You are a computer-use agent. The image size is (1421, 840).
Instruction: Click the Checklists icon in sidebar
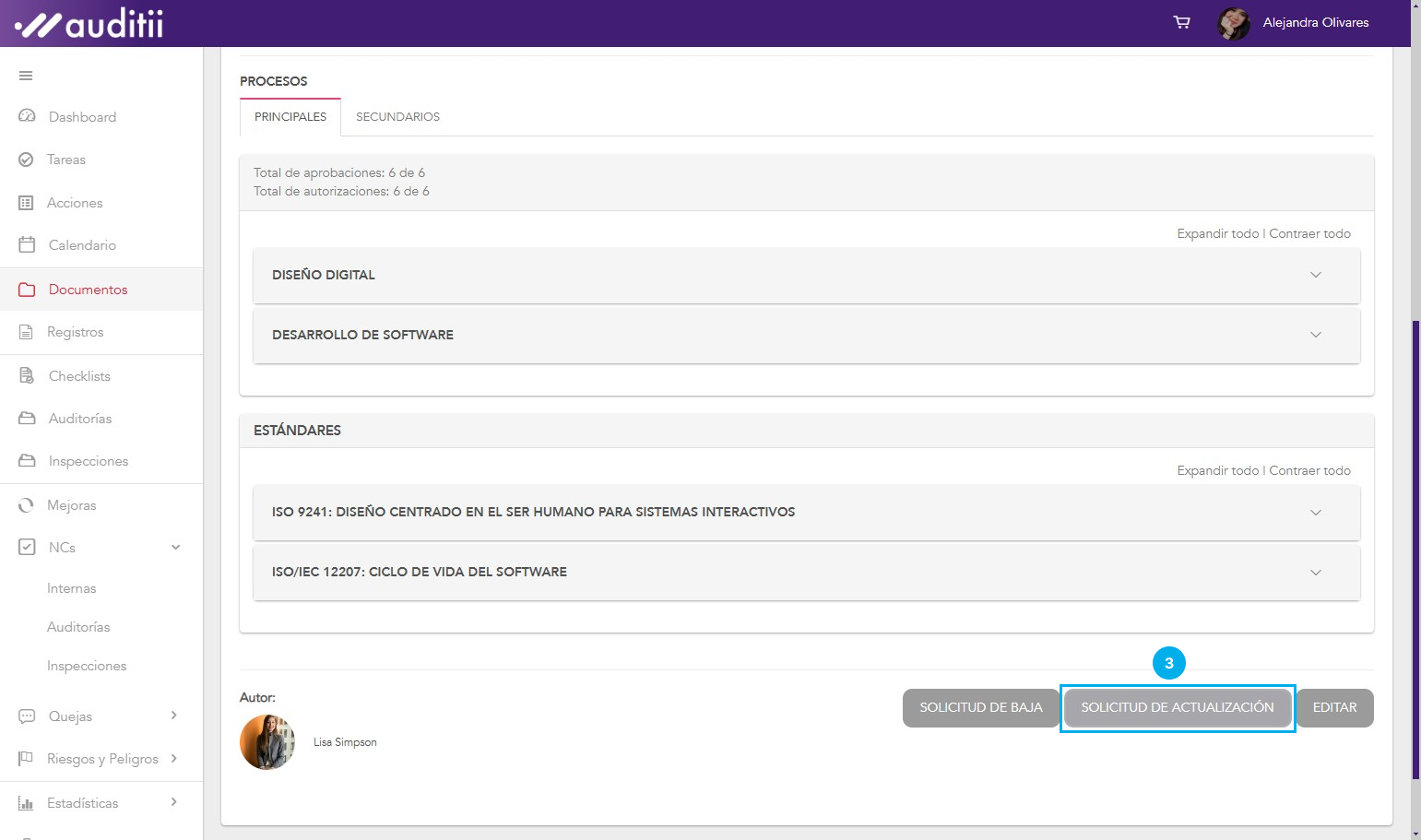pos(27,376)
